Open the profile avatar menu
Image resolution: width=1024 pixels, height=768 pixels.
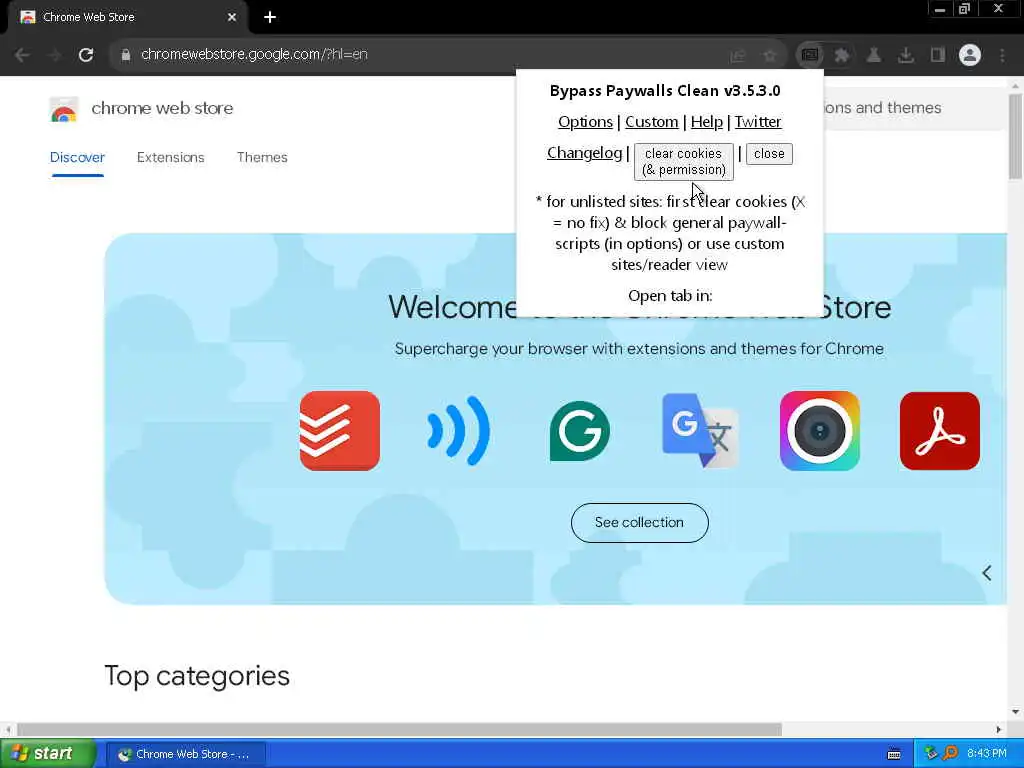tap(970, 56)
